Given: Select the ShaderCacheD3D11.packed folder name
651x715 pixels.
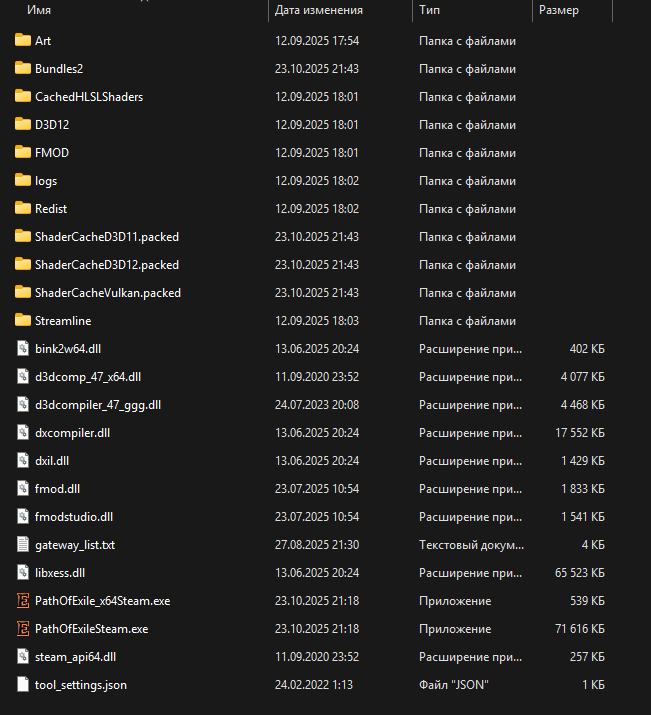Looking at the screenshot, I should [107, 237].
